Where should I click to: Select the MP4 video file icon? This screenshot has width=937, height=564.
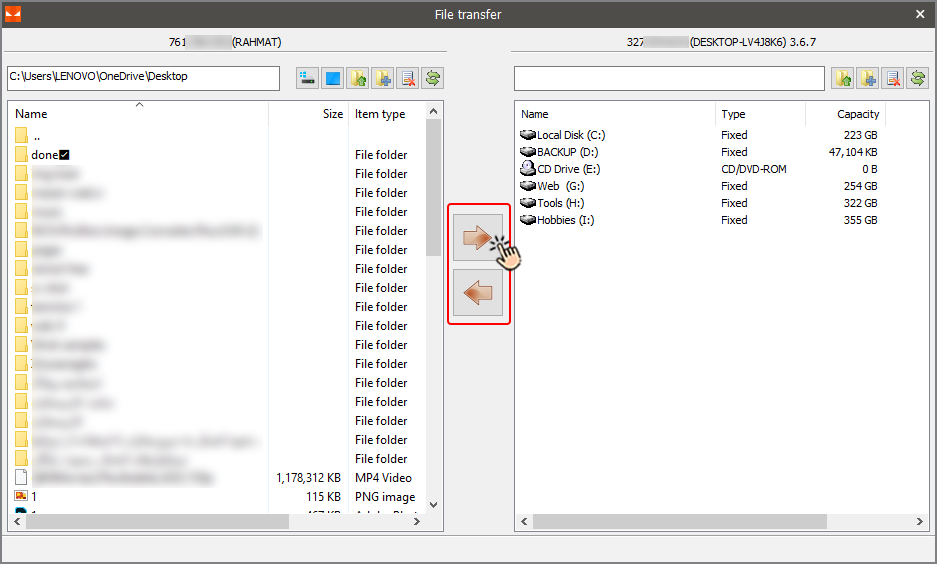pyautogui.click(x=21, y=477)
